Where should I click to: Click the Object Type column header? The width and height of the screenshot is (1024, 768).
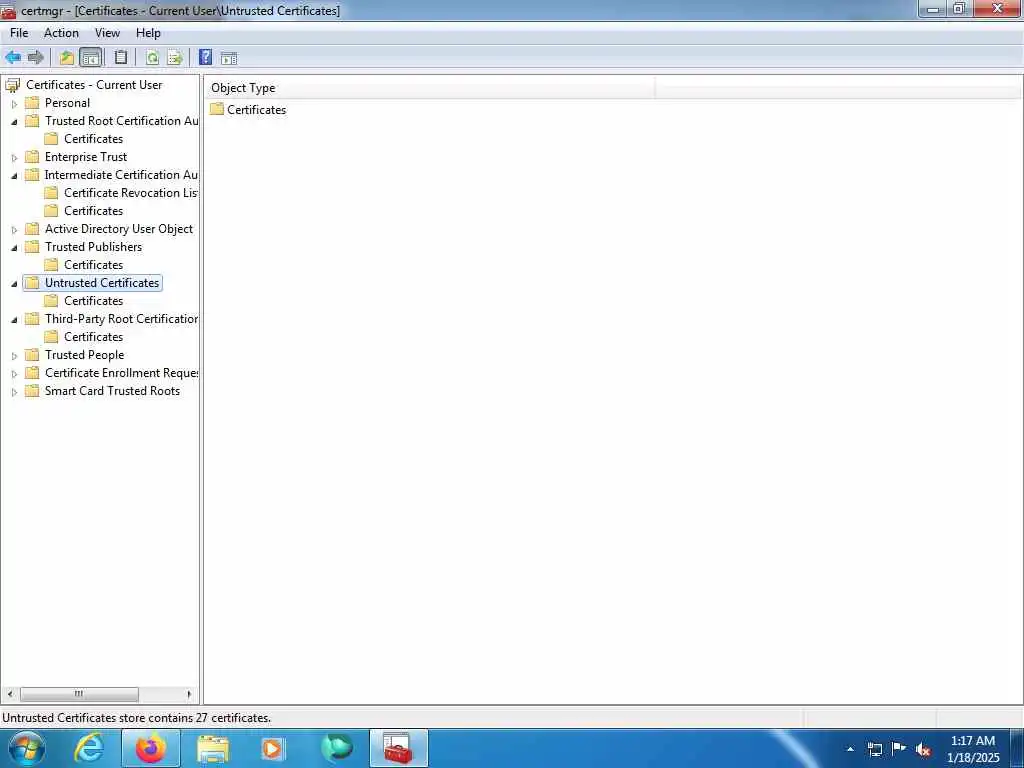(430, 88)
